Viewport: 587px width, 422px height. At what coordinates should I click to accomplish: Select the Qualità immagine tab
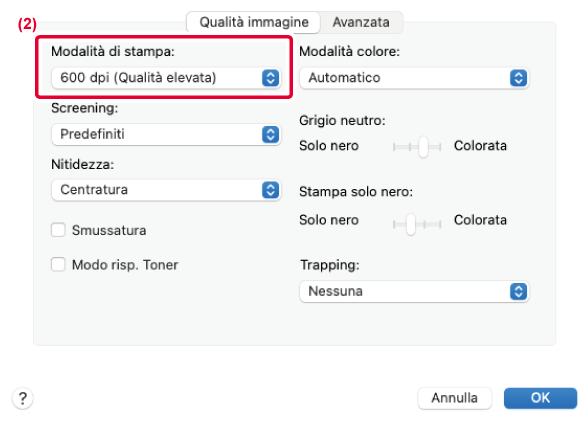pyautogui.click(x=253, y=22)
